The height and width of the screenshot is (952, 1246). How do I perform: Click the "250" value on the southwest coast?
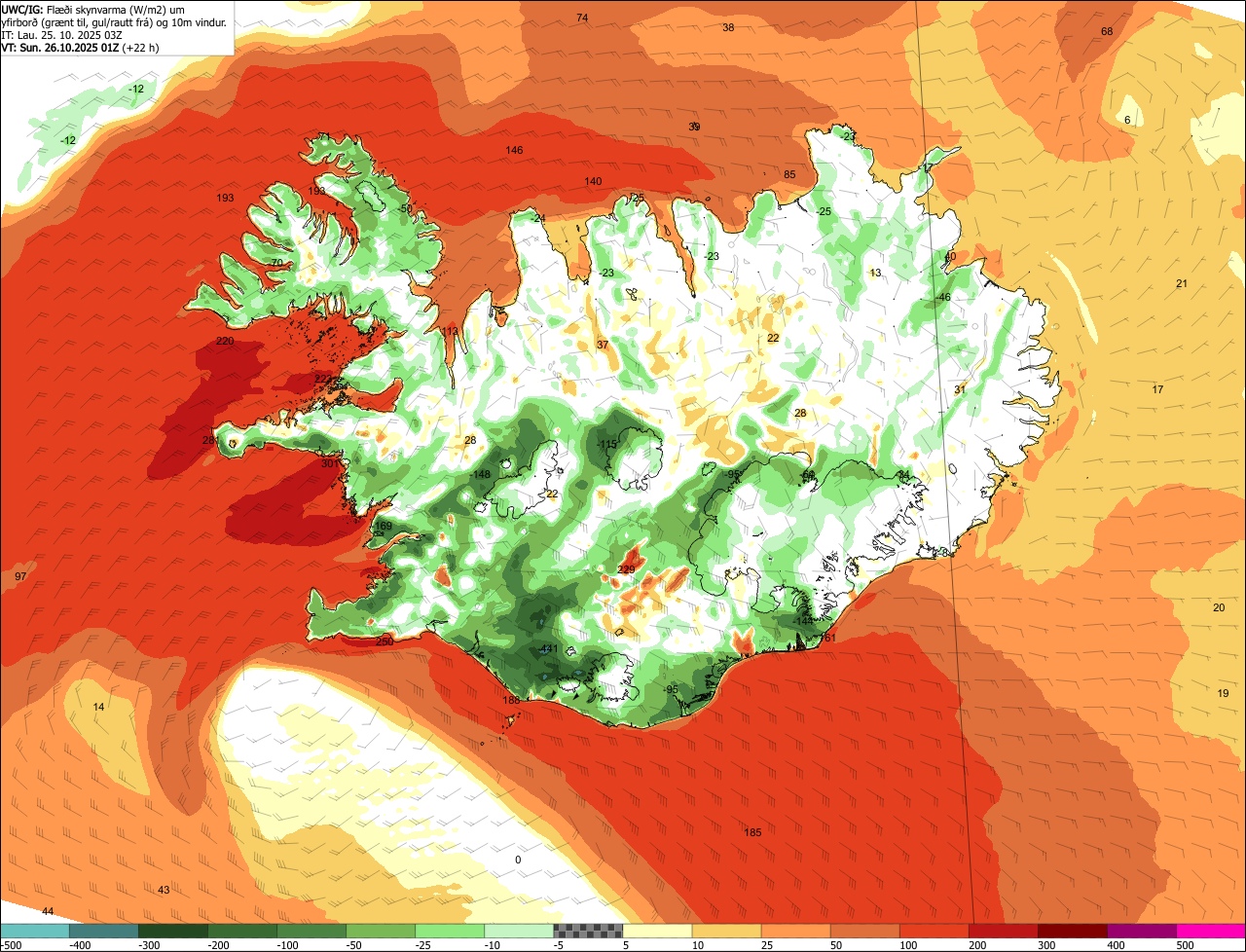[x=385, y=641]
